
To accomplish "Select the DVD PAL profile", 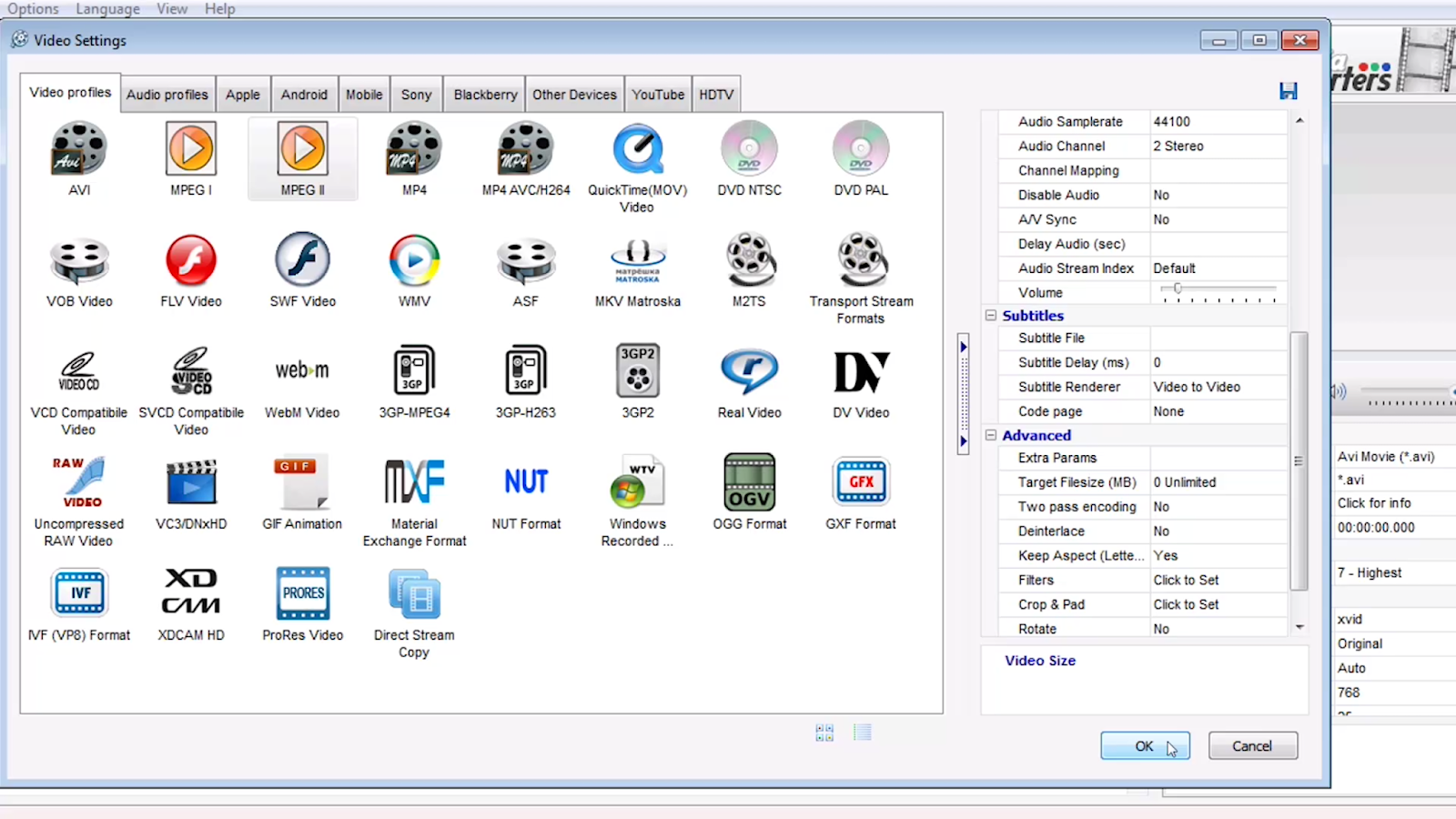I will pos(861,159).
